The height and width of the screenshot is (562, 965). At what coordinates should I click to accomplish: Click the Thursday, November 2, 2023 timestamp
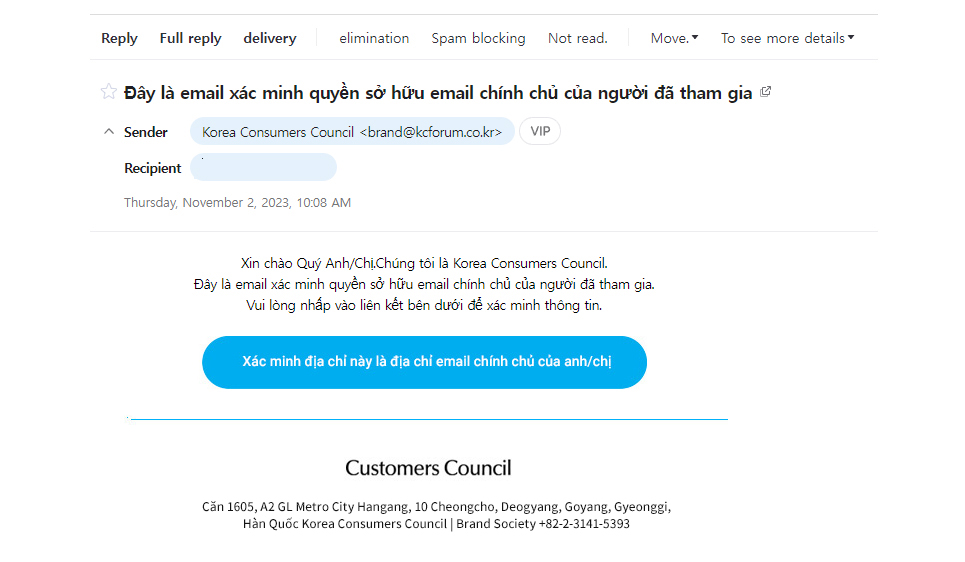[237, 203]
